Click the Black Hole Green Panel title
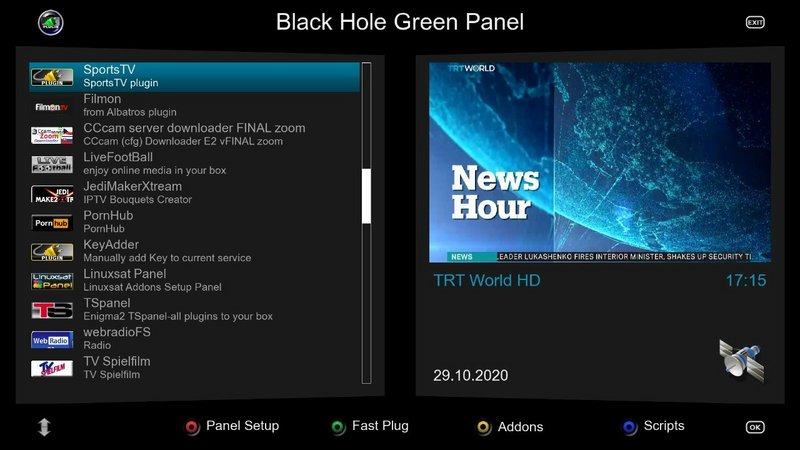This screenshot has height=450, width=800. (x=400, y=22)
